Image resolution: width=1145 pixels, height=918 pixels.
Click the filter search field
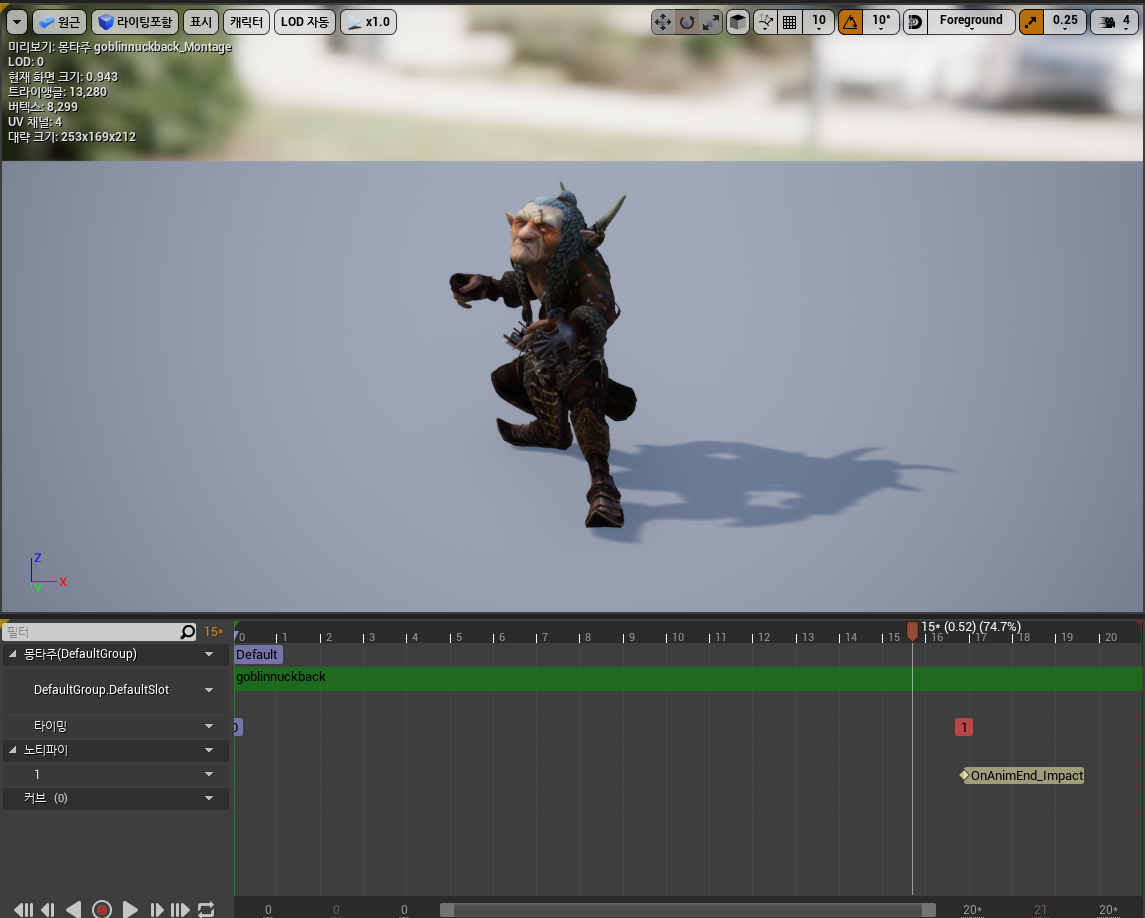pyautogui.click(x=91, y=632)
